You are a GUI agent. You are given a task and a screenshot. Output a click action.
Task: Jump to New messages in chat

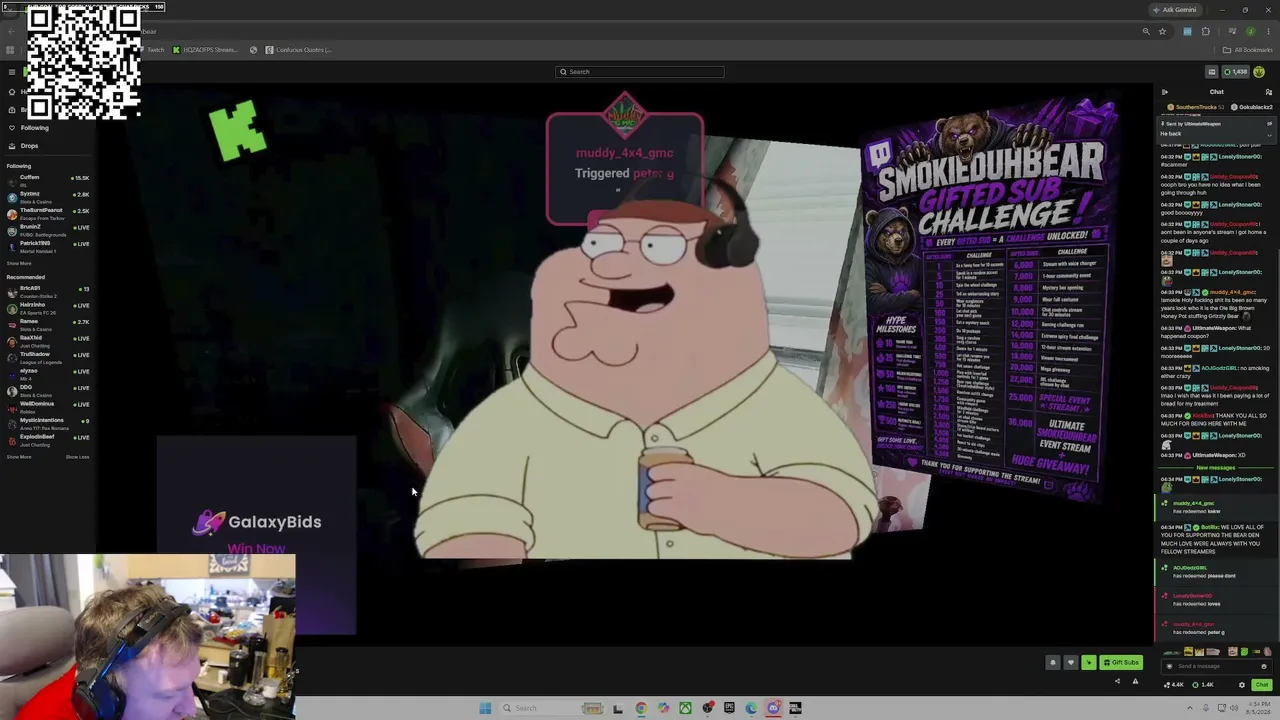pos(1215,468)
